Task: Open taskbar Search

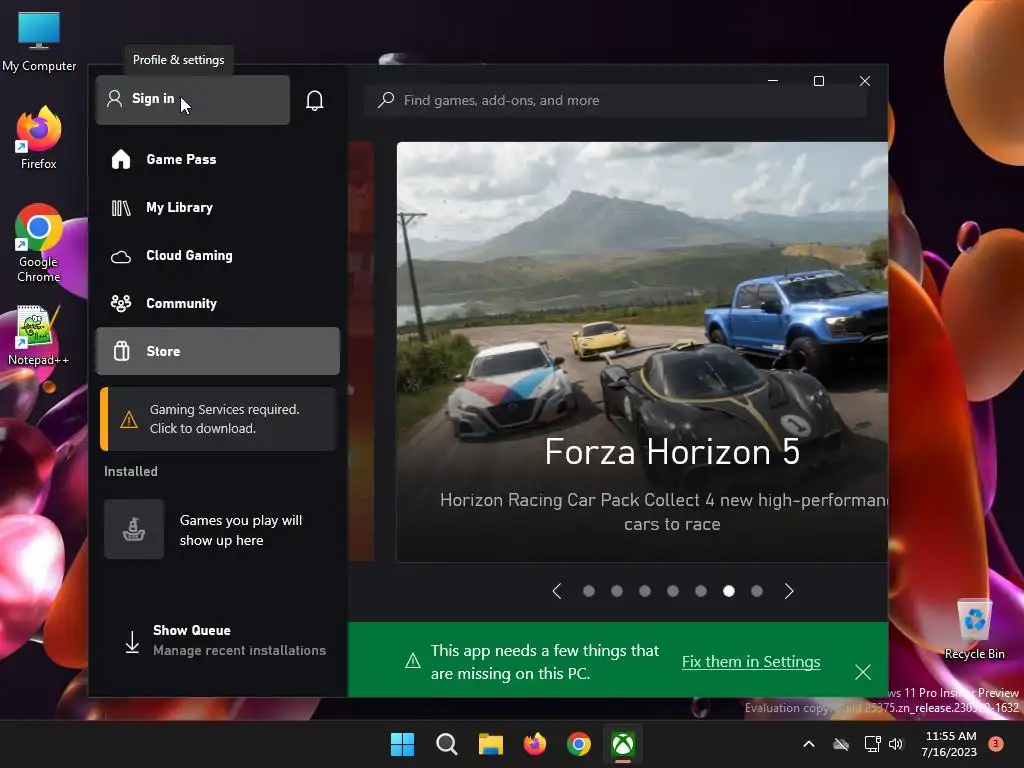Action: 447,744
